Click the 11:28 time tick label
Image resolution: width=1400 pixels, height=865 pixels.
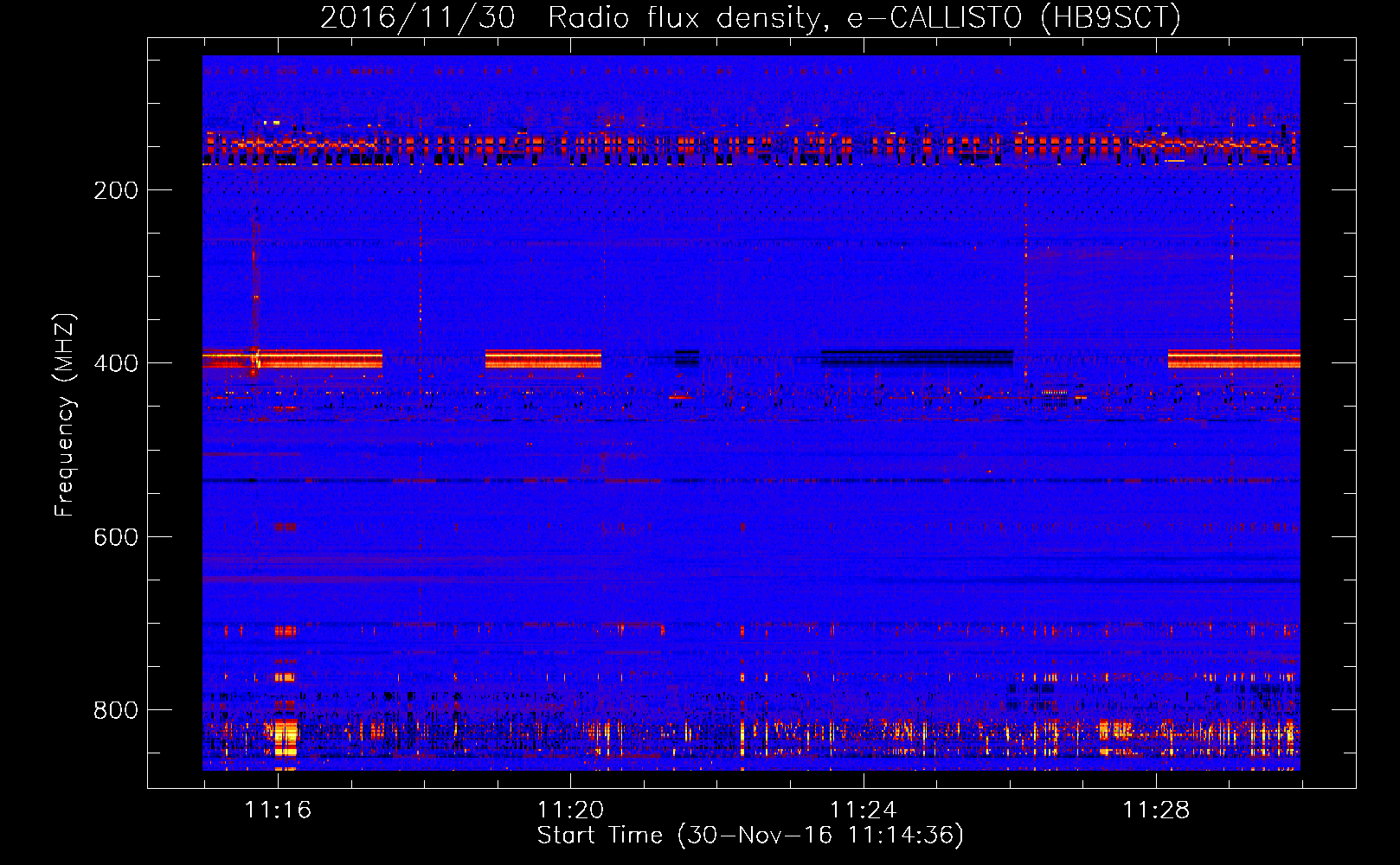tap(1156, 811)
